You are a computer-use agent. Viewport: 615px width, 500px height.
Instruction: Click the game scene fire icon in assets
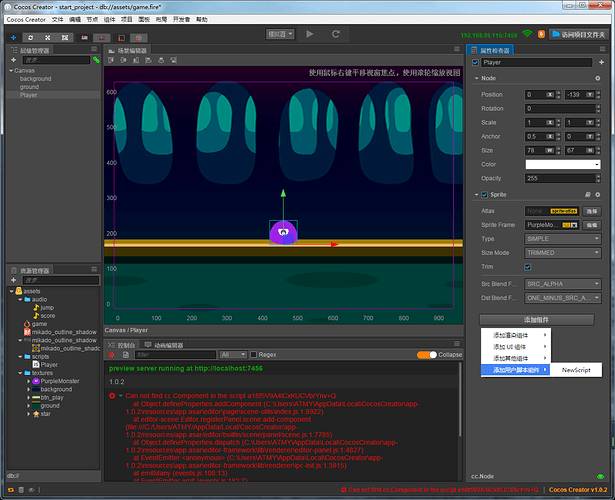click(27, 324)
